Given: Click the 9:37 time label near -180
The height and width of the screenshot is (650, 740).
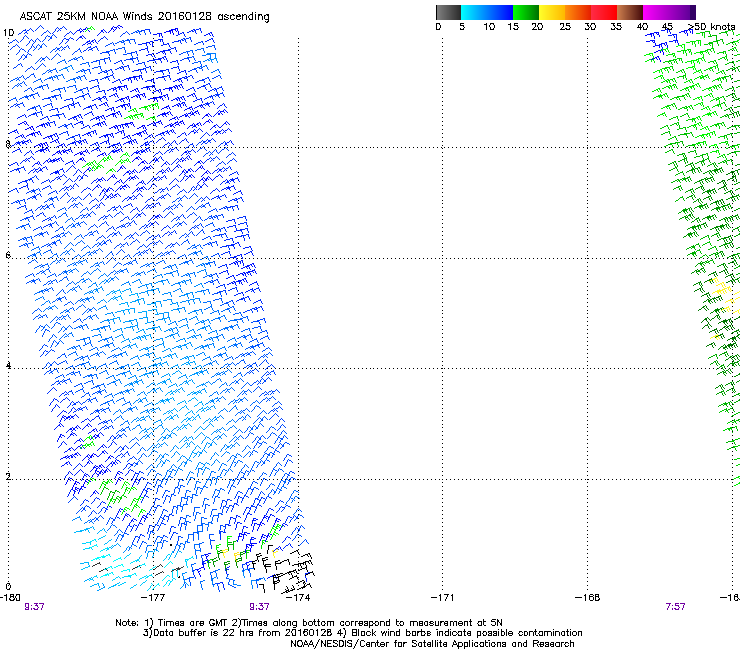Looking at the screenshot, I should pyautogui.click(x=34, y=607).
